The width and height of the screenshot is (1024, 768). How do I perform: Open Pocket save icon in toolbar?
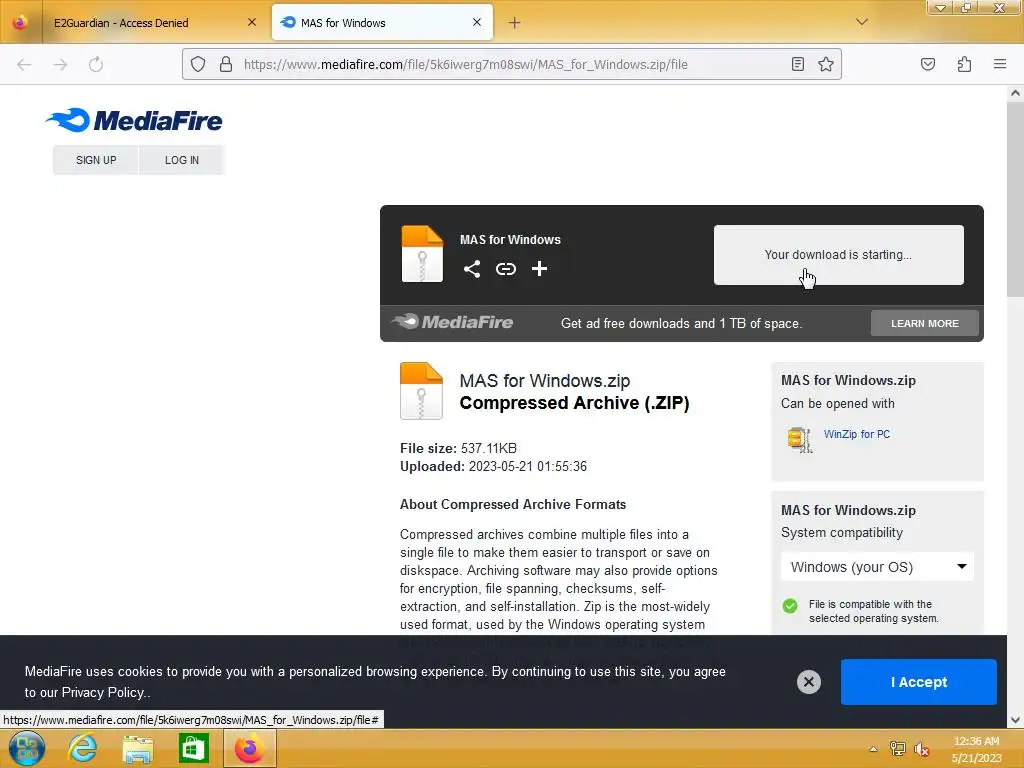point(928,64)
